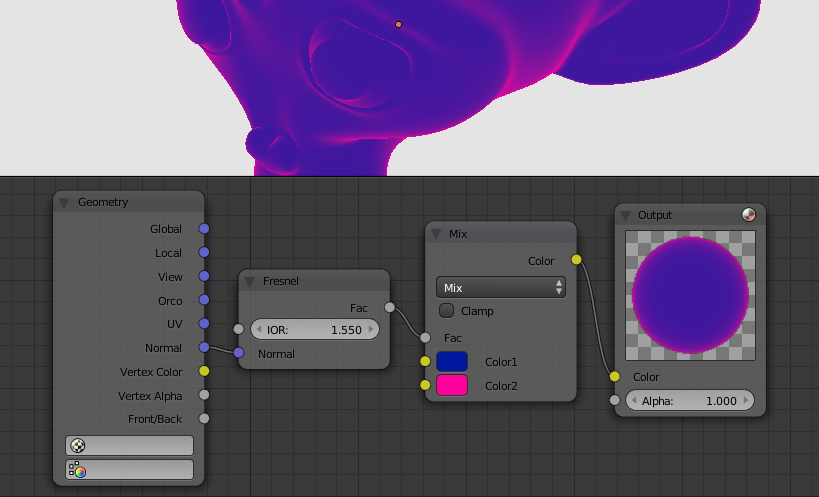Select the Geometry node title text
819x497 pixels.
(x=103, y=203)
